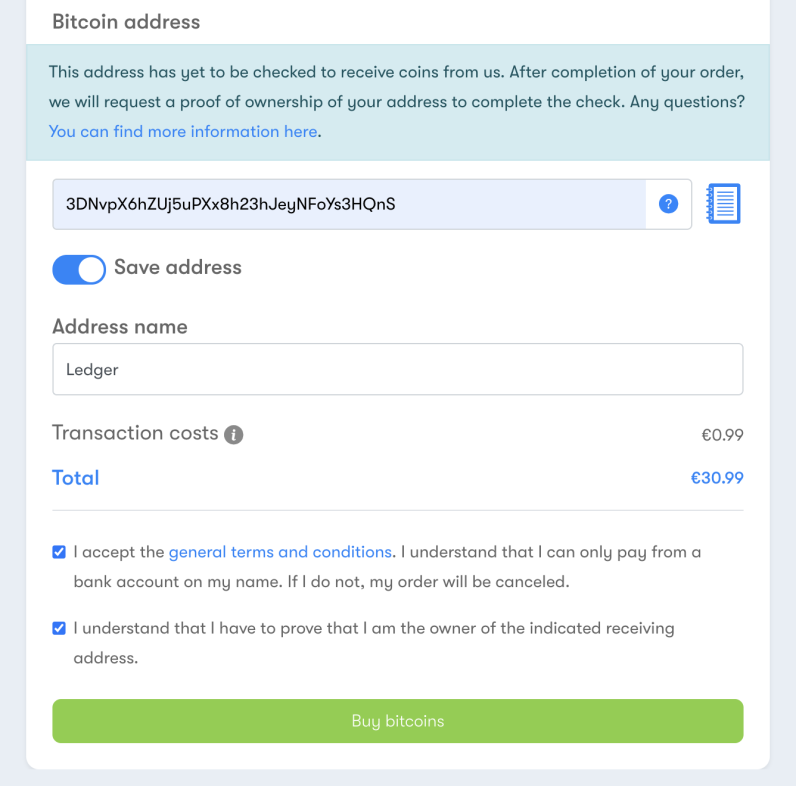Click the 'Transaction costs' label

(x=135, y=433)
